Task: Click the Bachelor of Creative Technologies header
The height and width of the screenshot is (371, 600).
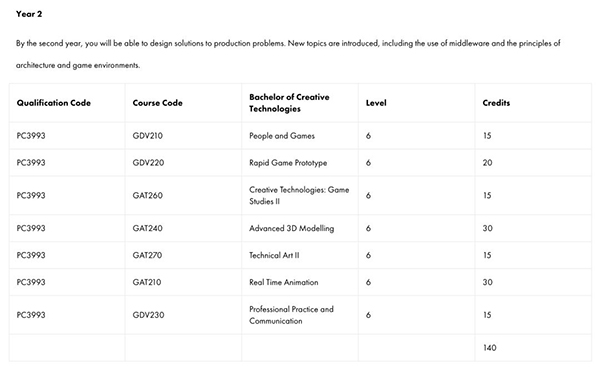Action: 289,103
